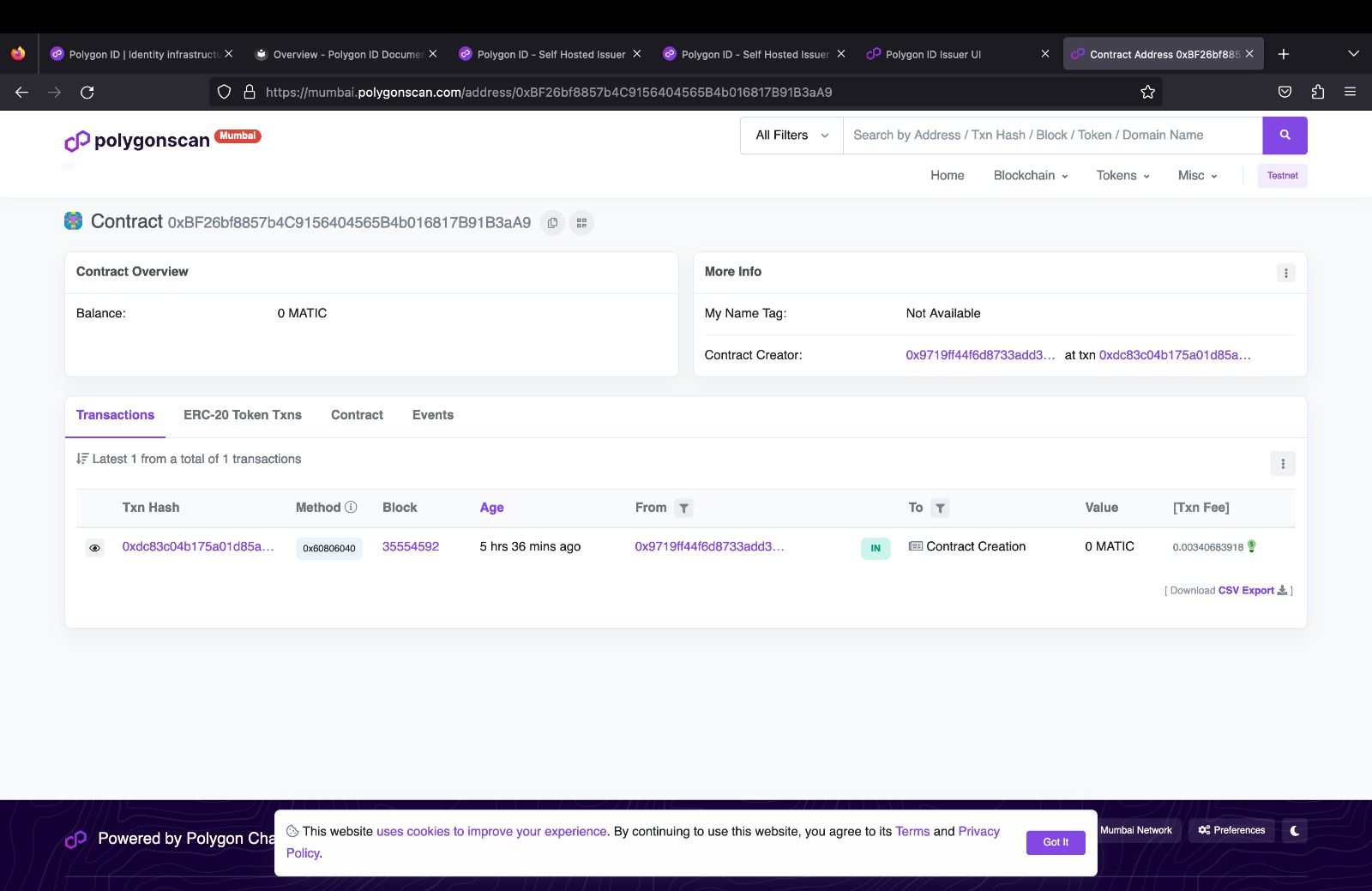The height and width of the screenshot is (891, 1372).
Task: Click the polygonscan logo
Action: (x=138, y=141)
